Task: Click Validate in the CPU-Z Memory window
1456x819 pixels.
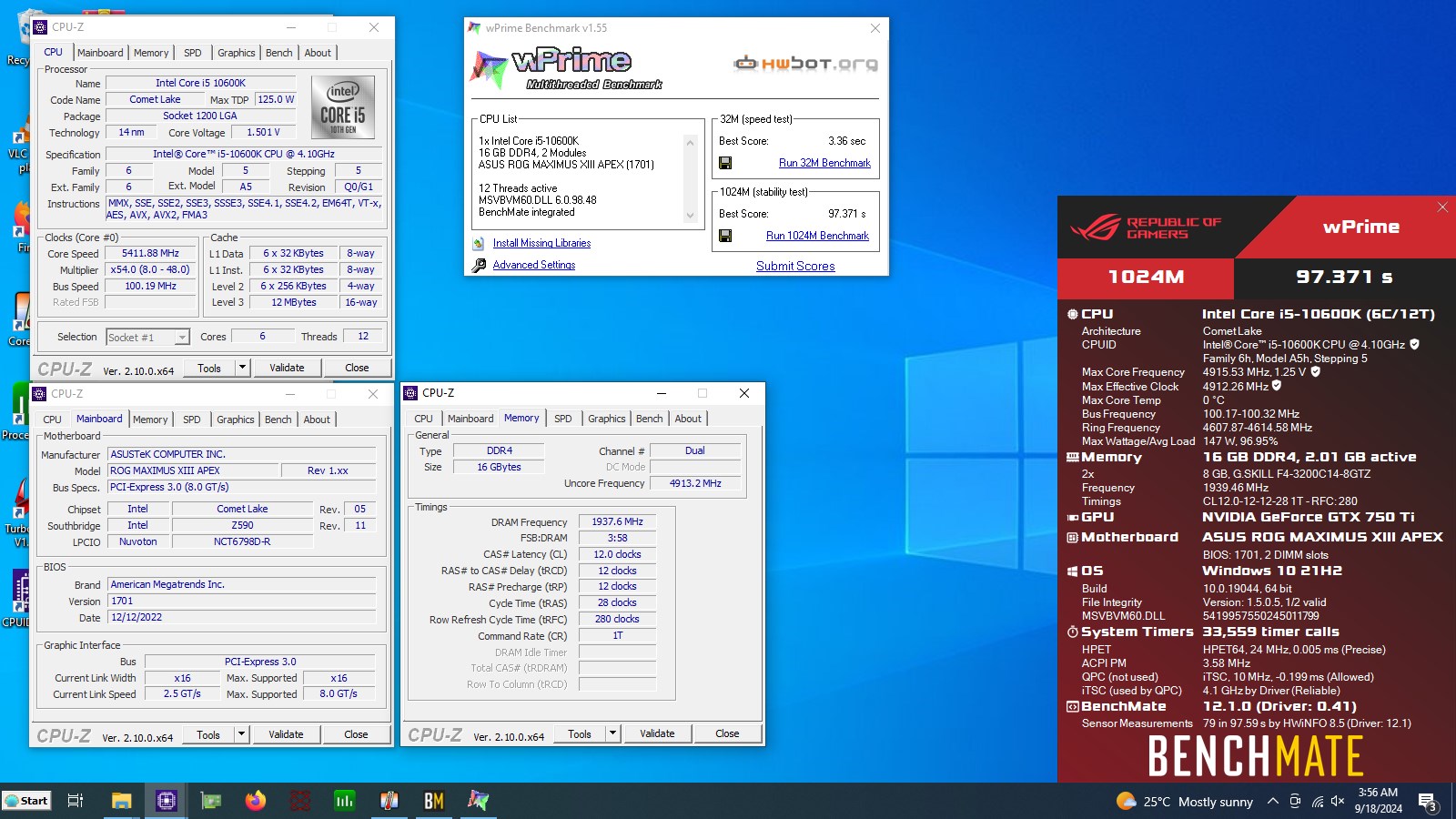Action: (657, 733)
